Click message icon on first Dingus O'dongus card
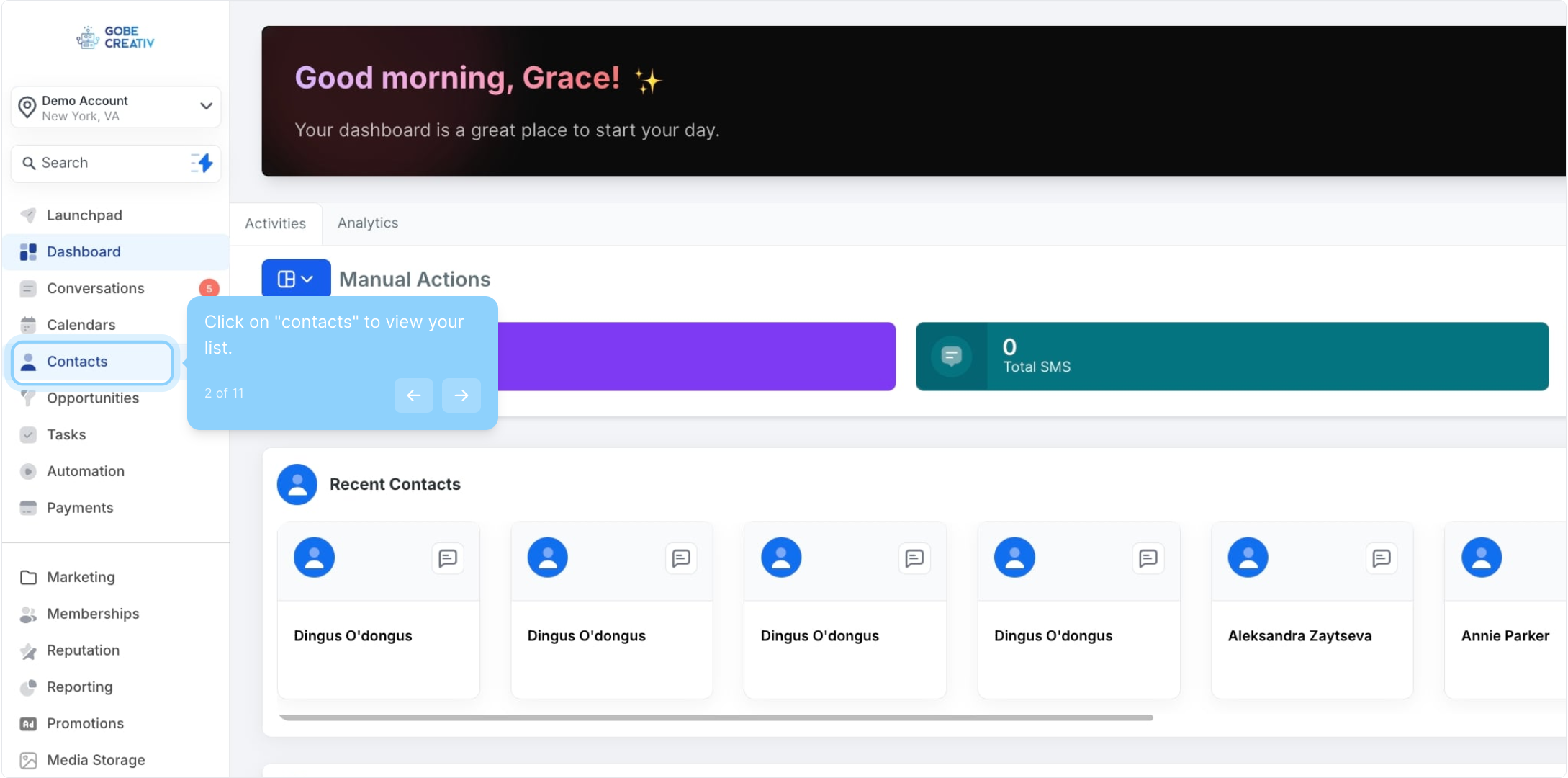The width and height of the screenshot is (1568, 778). pyautogui.click(x=447, y=558)
